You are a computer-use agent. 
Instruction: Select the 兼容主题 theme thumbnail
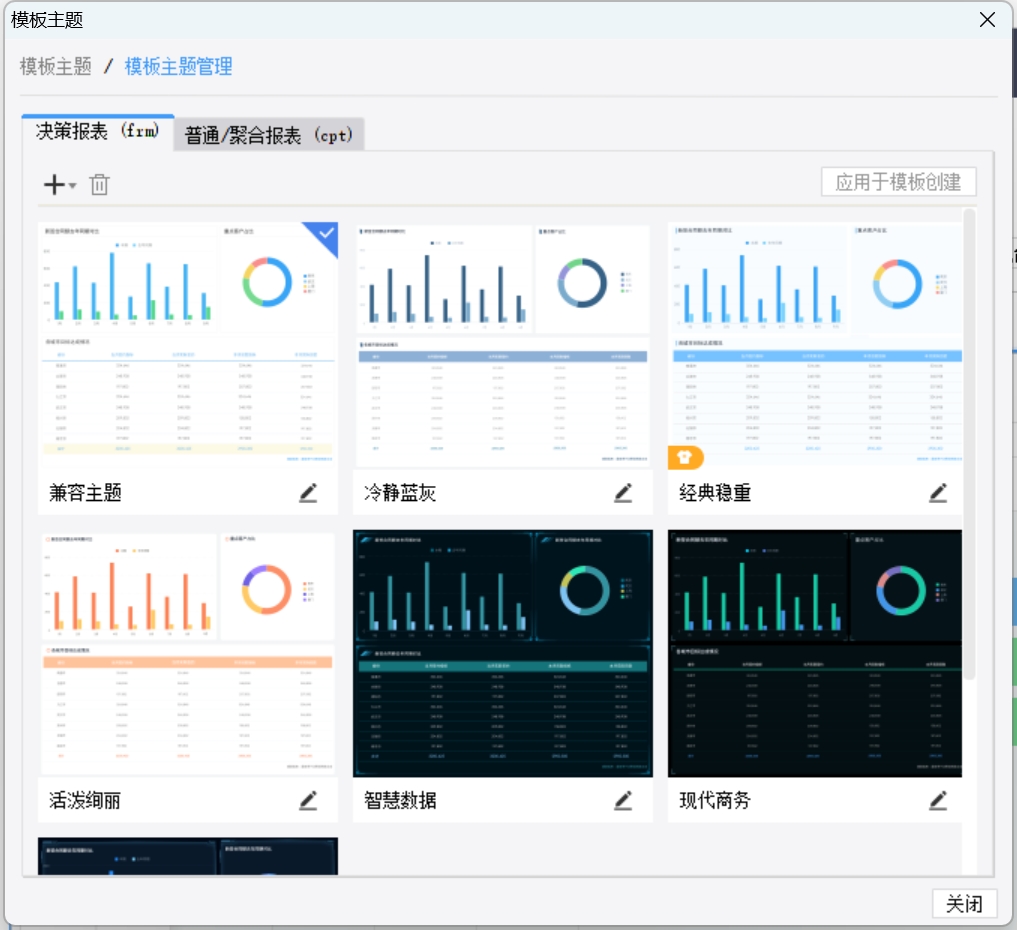pos(188,344)
